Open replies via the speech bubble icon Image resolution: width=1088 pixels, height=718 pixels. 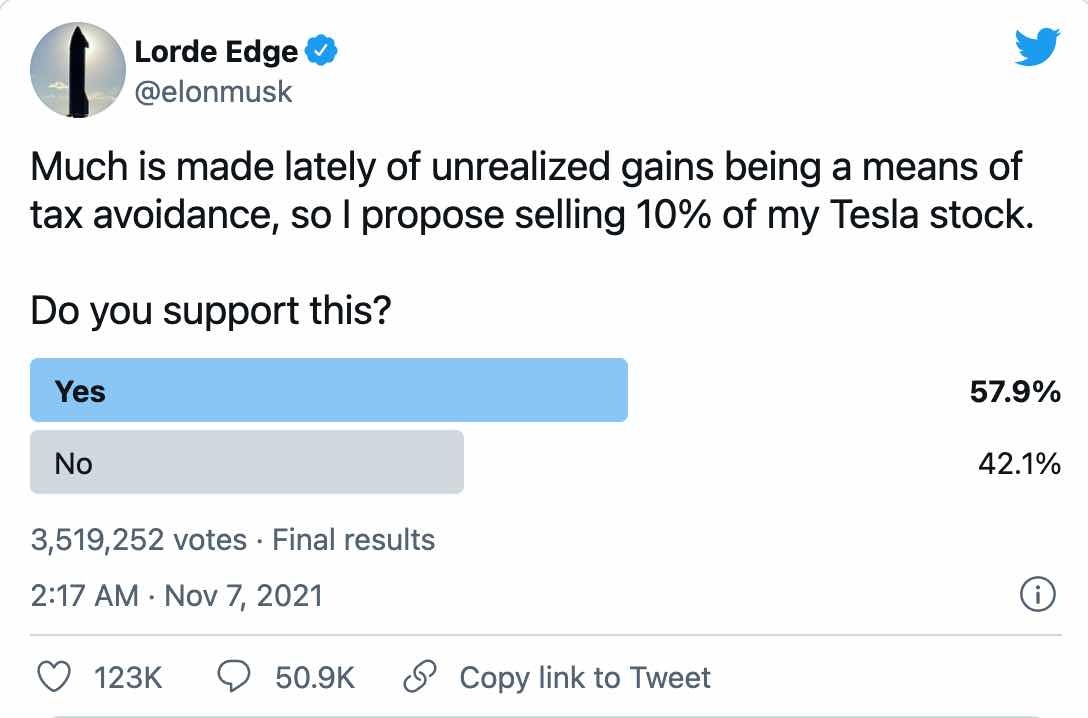[x=233, y=677]
